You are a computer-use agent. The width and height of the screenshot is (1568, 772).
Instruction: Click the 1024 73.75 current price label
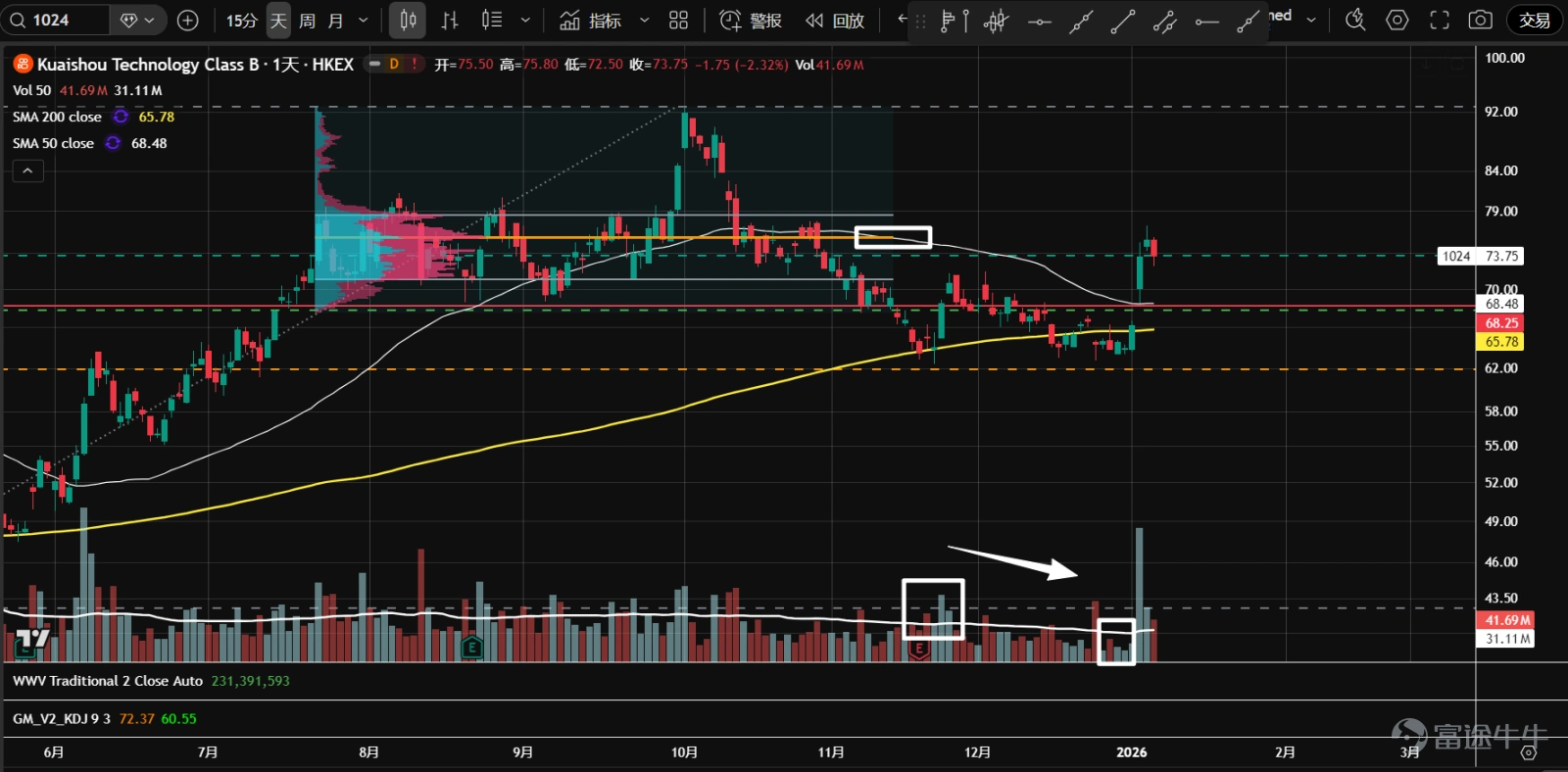1480,257
